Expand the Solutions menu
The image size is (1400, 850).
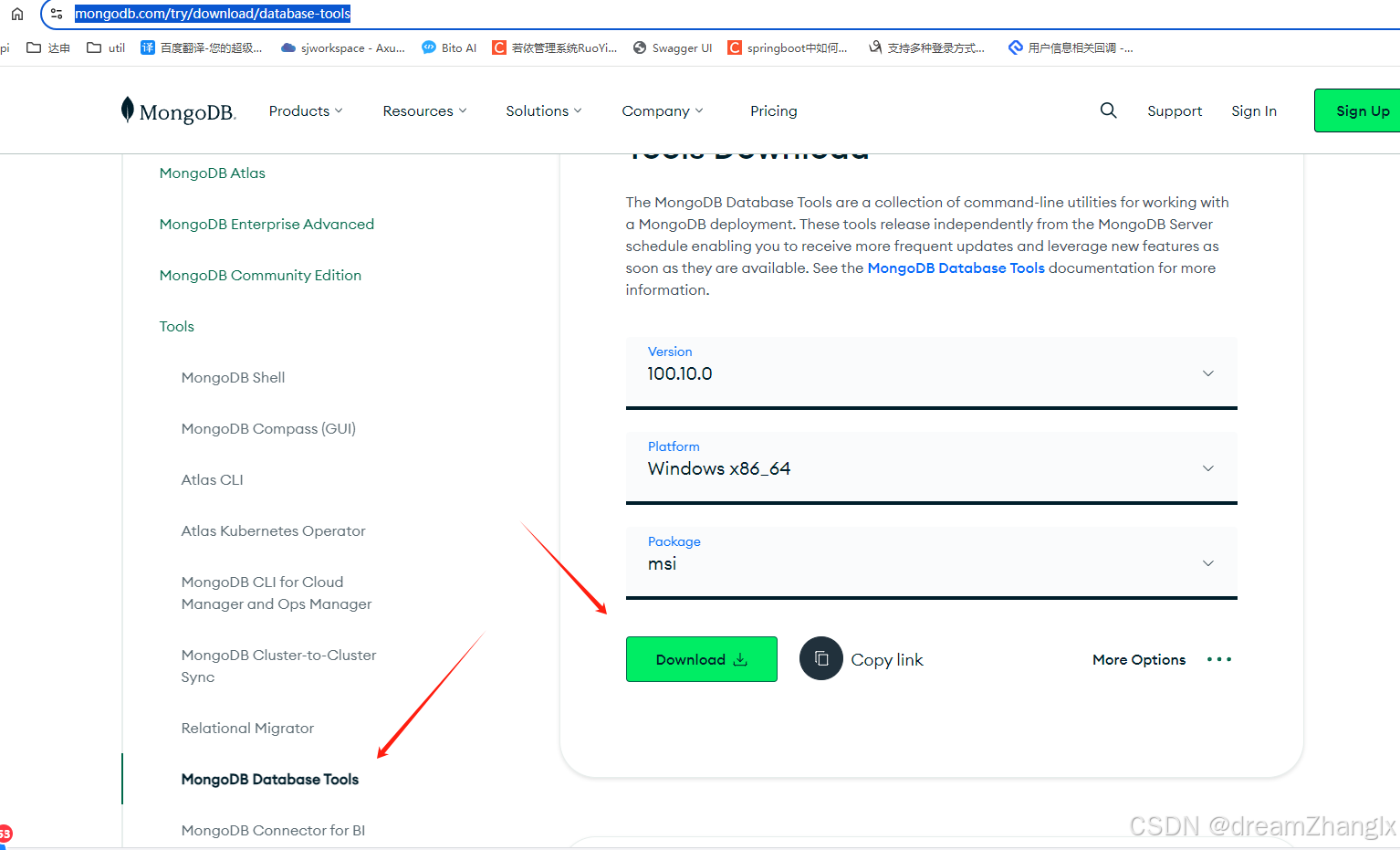pyautogui.click(x=544, y=110)
